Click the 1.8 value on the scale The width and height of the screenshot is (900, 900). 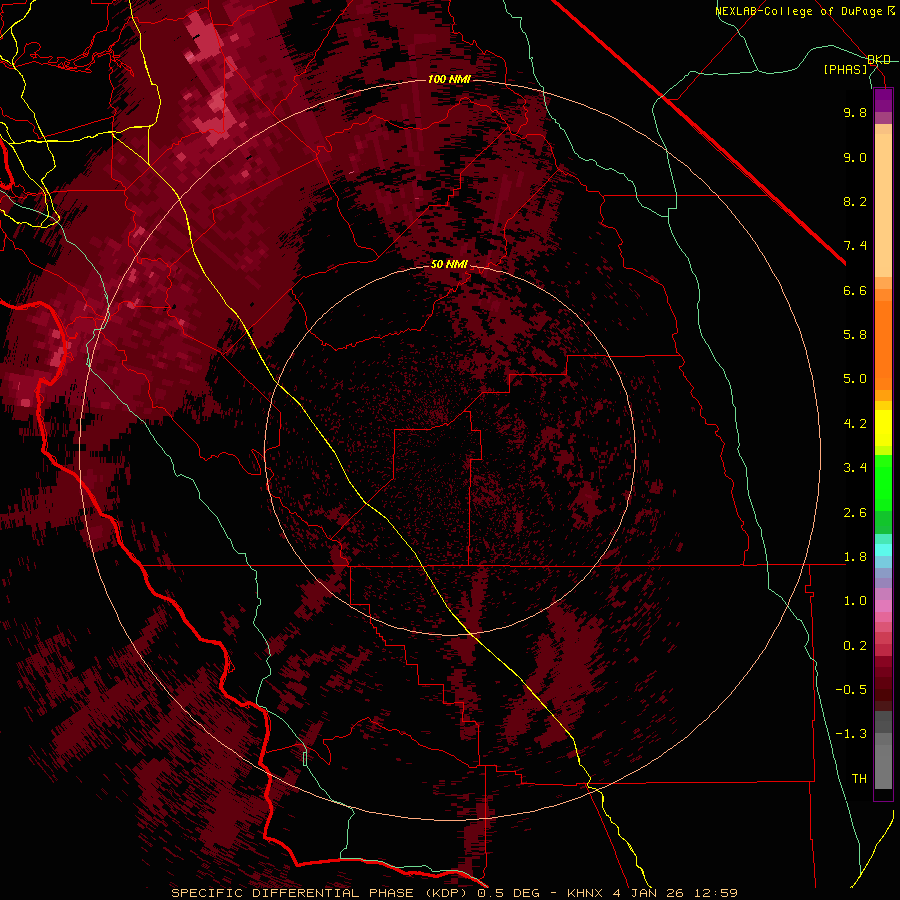pyautogui.click(x=855, y=557)
